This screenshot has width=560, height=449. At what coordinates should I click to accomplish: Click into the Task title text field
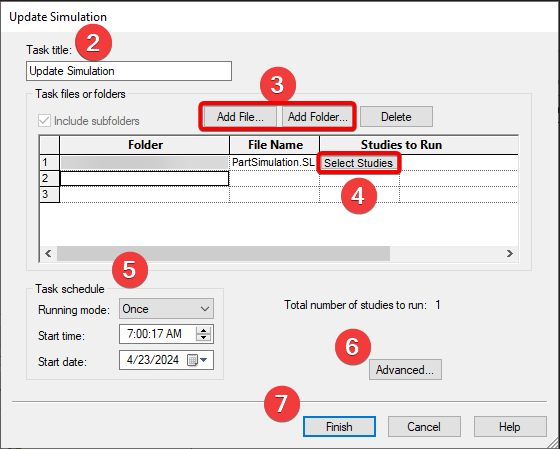pyautogui.click(x=129, y=71)
